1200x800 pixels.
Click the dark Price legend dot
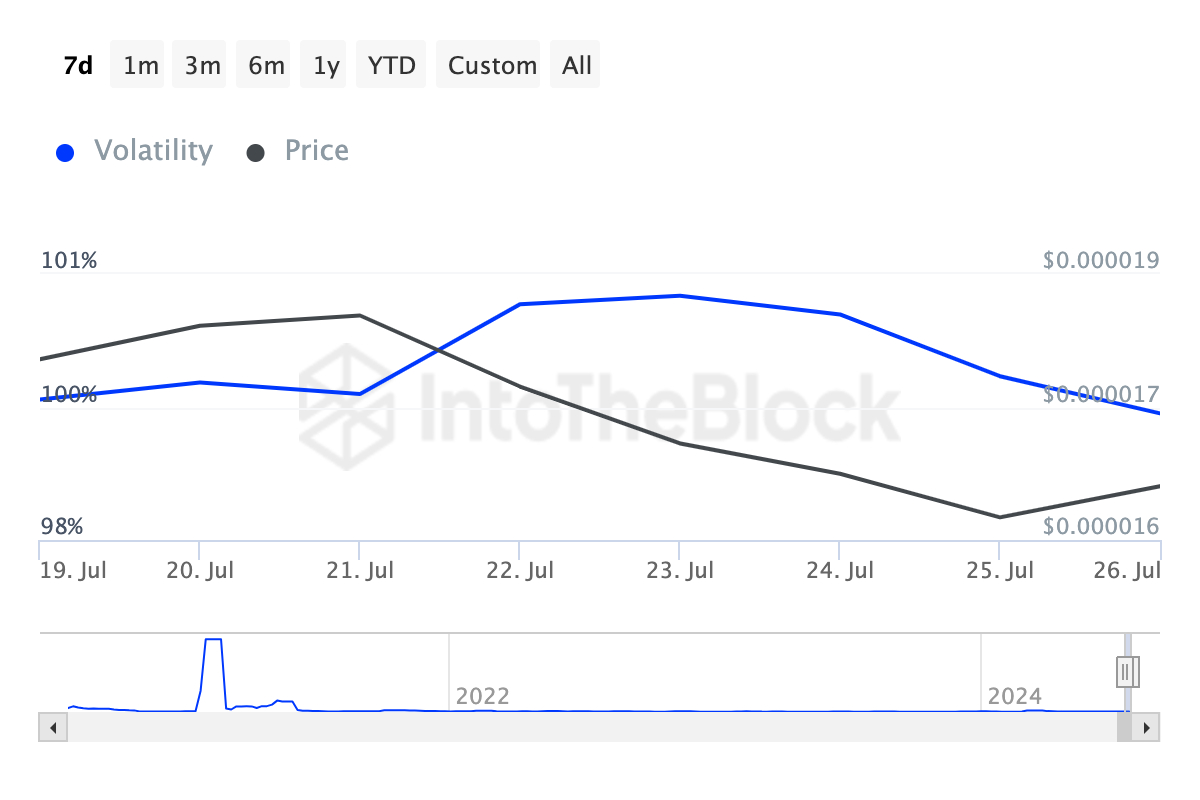click(256, 153)
